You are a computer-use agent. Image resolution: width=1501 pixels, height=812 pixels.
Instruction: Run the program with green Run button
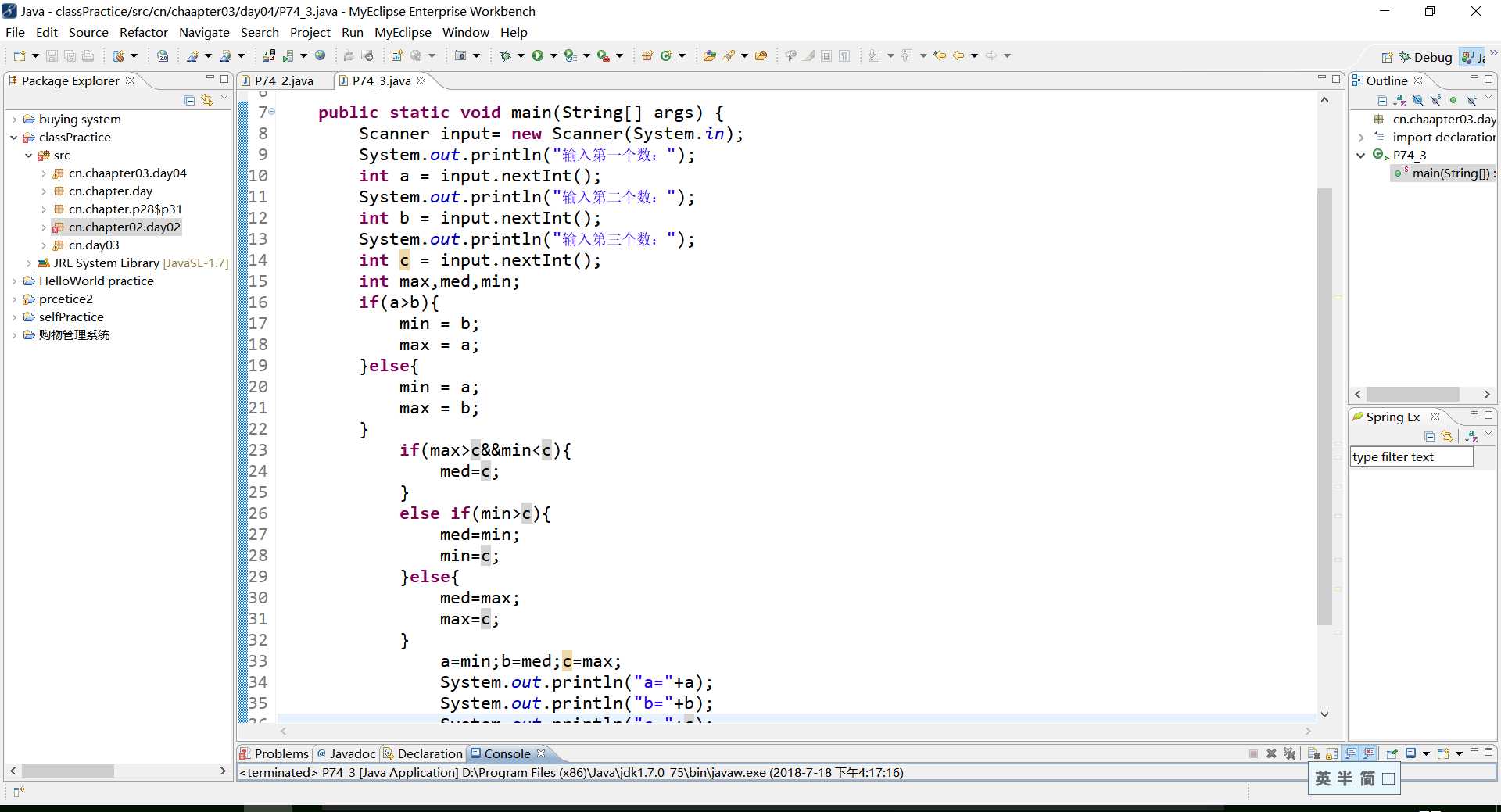pos(538,55)
